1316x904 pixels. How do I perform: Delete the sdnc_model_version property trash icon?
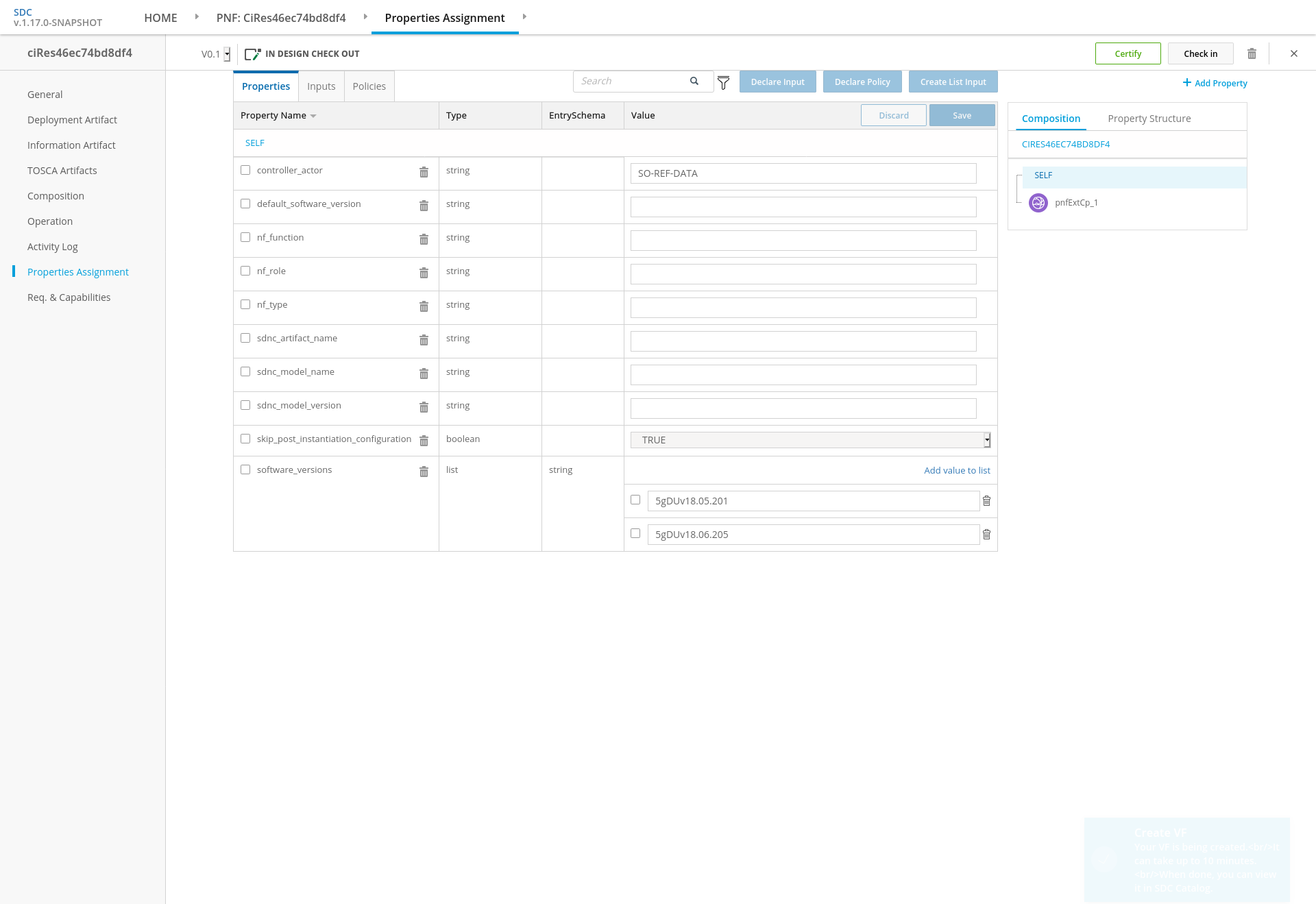(424, 407)
